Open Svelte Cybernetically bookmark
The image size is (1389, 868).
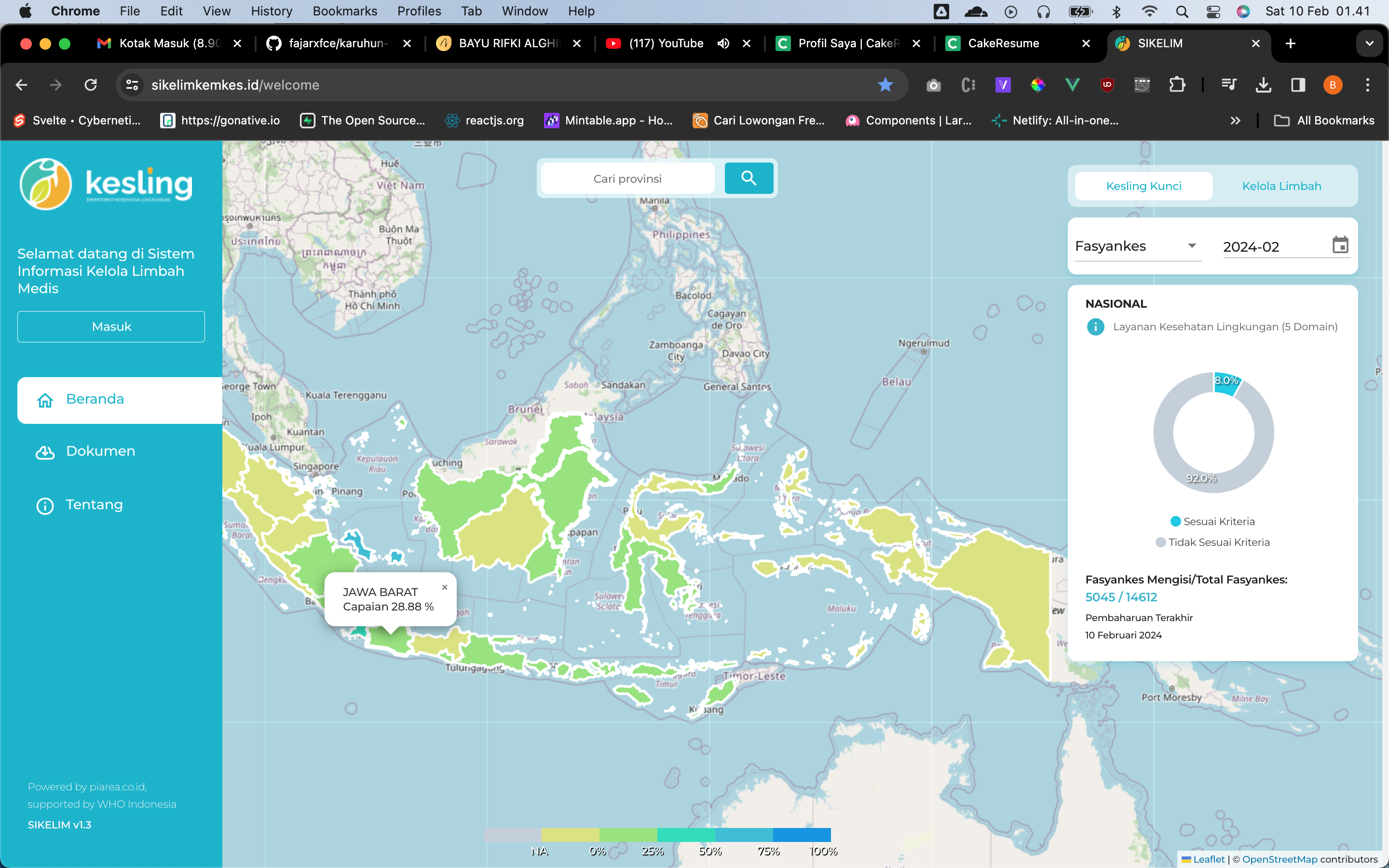pyautogui.click(x=77, y=121)
